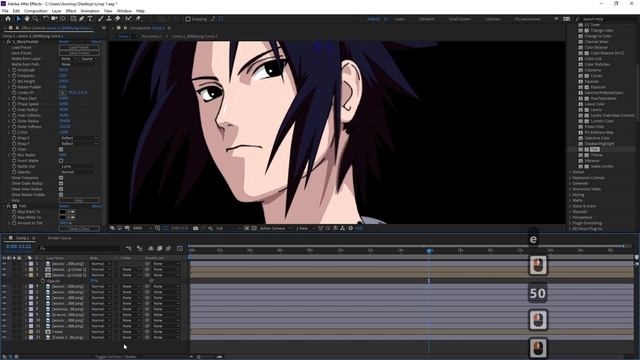Click Toggle Switches / Modes button
This screenshot has height=360, width=640.
click(116, 357)
